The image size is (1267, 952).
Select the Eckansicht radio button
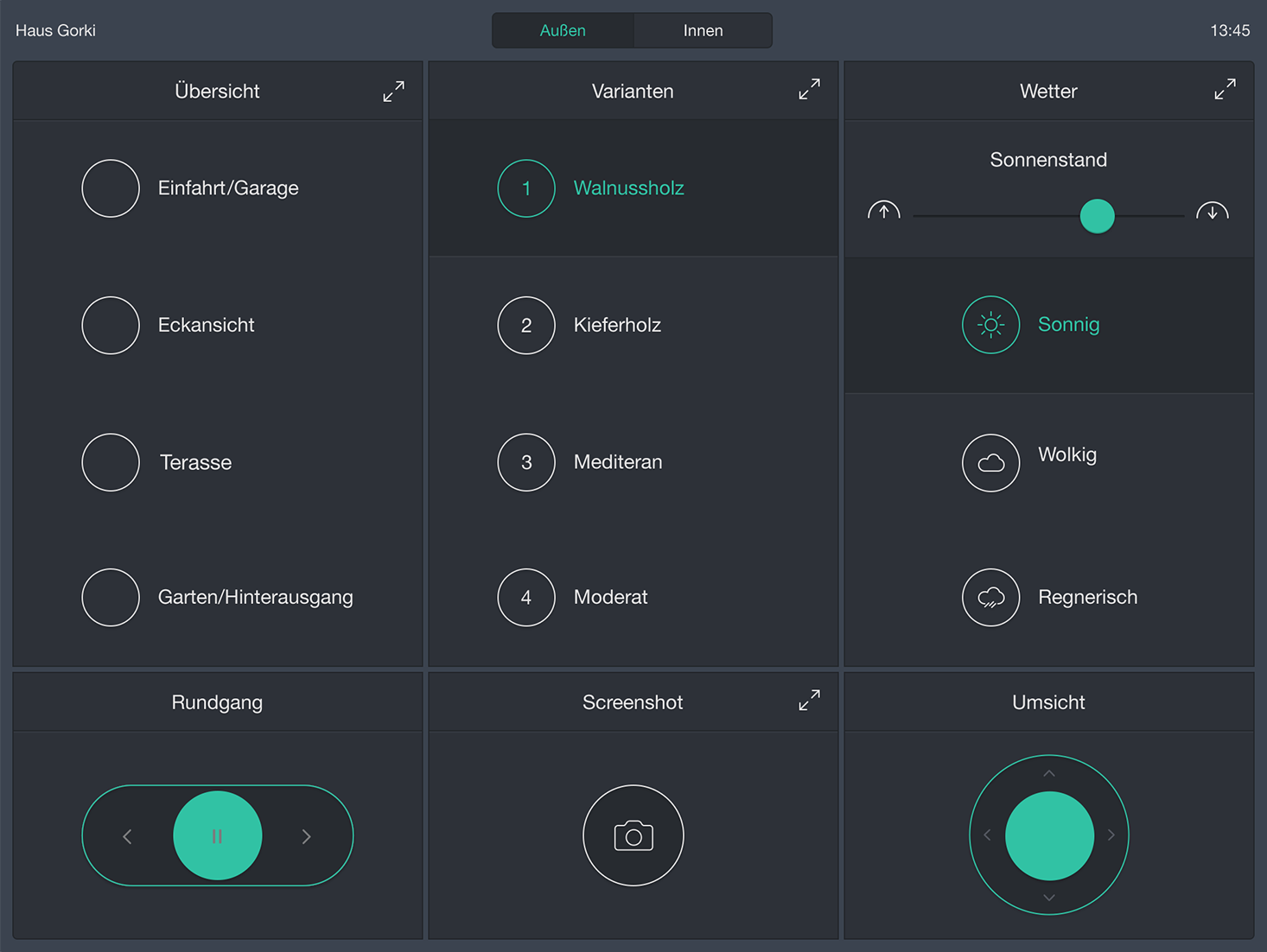pos(111,326)
